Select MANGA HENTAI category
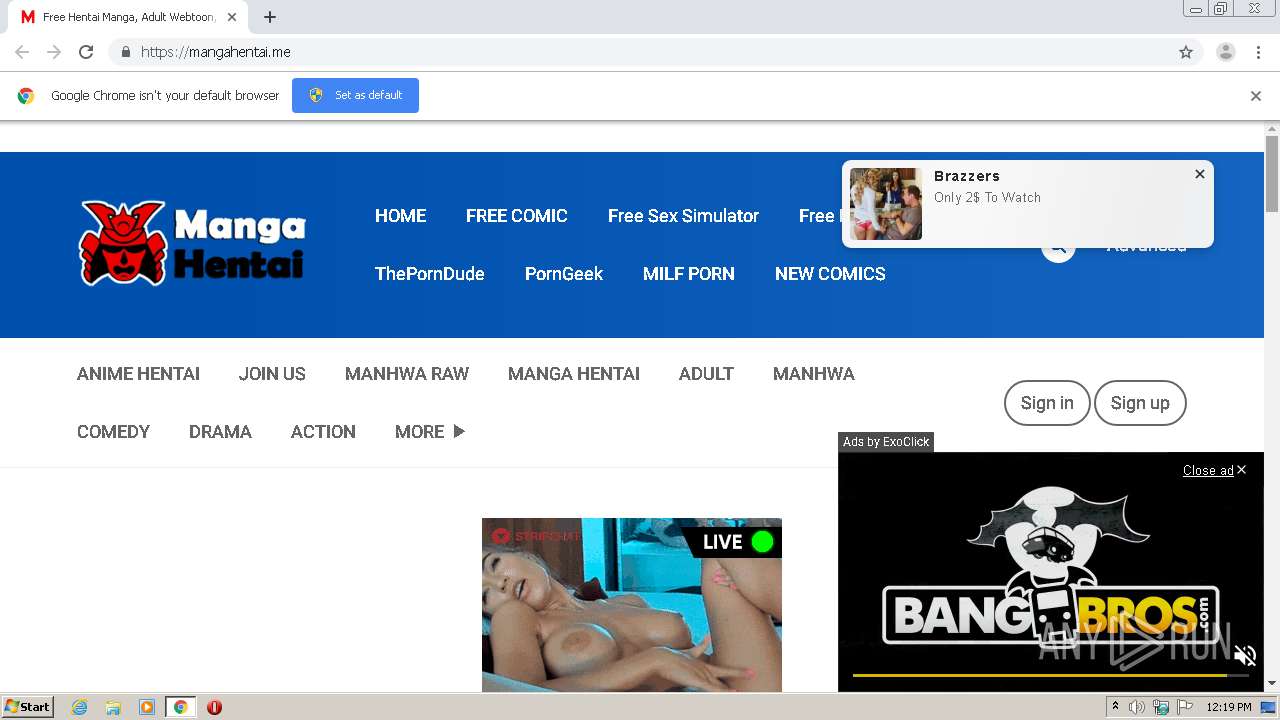This screenshot has height=720, width=1280. 574,374
